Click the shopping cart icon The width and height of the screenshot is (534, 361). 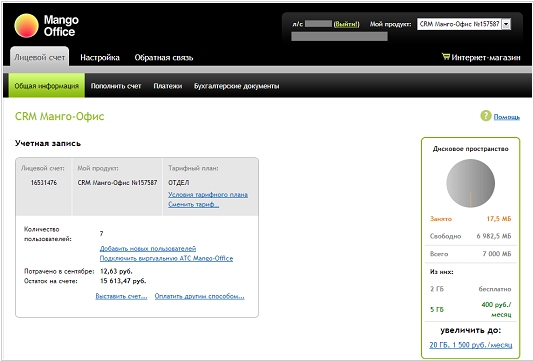(445, 57)
